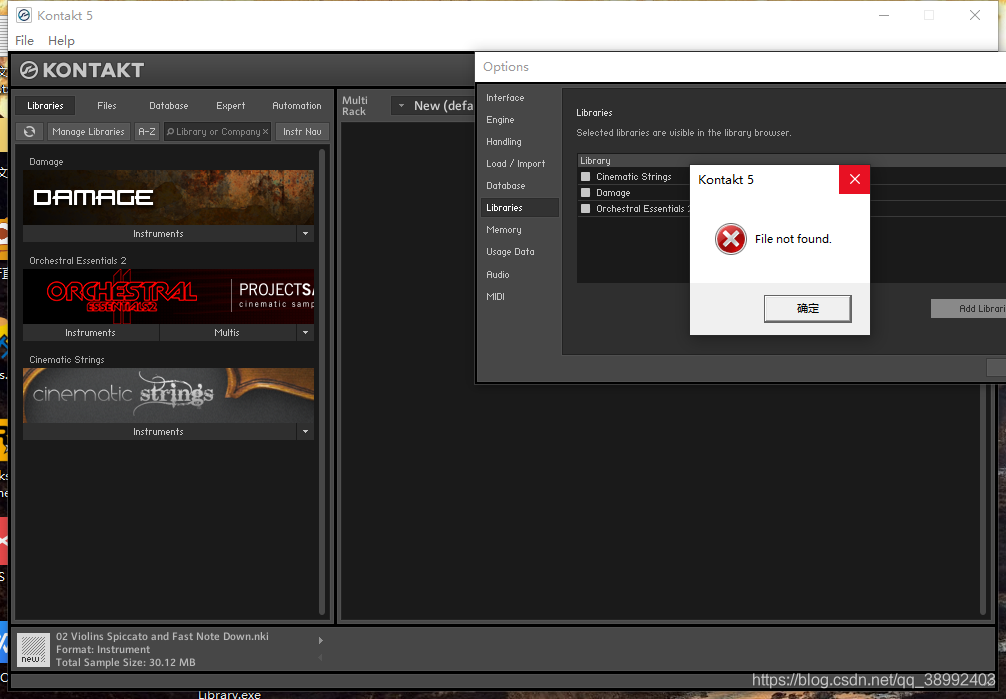Click the Kontakt logo in header

click(x=81, y=70)
